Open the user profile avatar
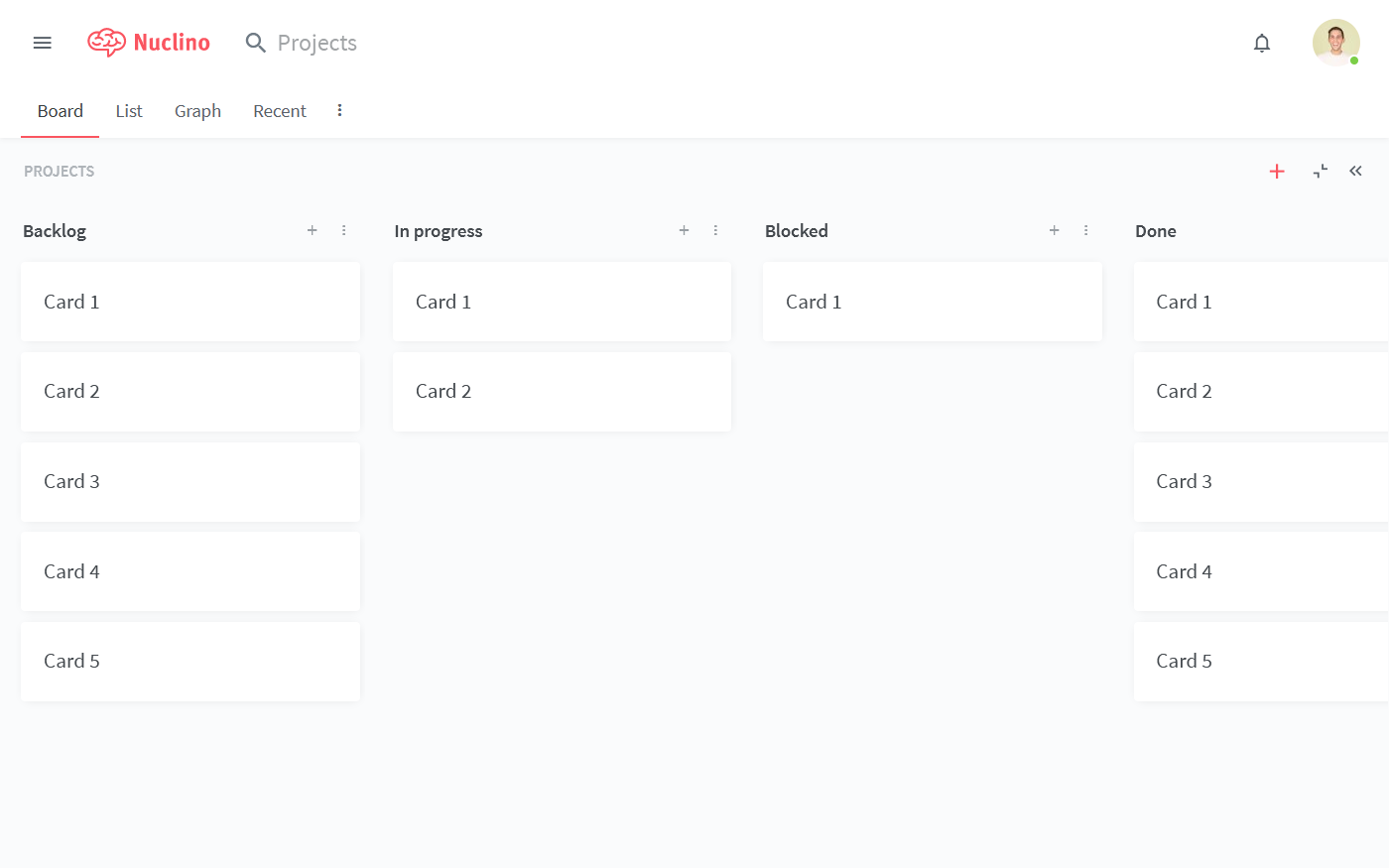This screenshot has width=1389, height=868. pyautogui.click(x=1335, y=43)
